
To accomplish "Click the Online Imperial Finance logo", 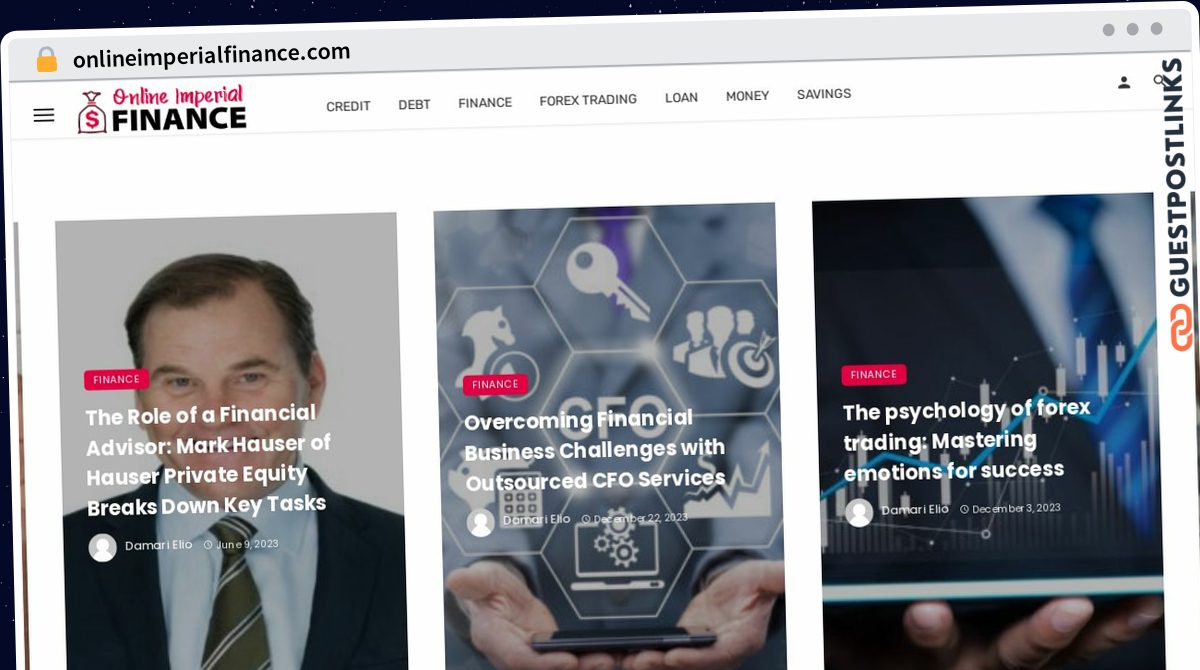I will pos(162,110).
